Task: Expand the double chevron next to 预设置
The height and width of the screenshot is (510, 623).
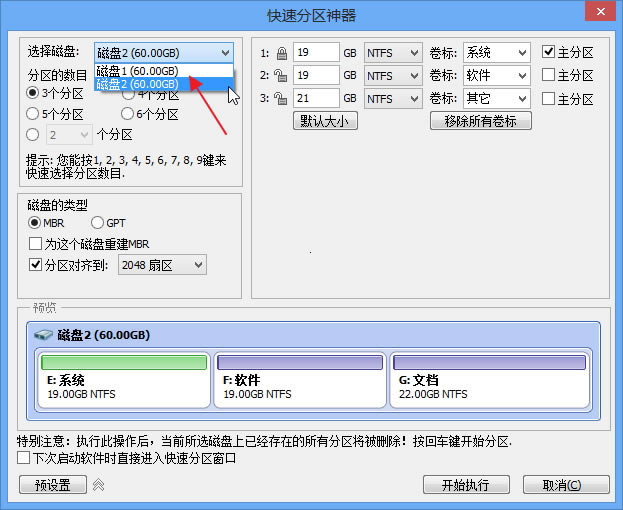Action: (98, 485)
